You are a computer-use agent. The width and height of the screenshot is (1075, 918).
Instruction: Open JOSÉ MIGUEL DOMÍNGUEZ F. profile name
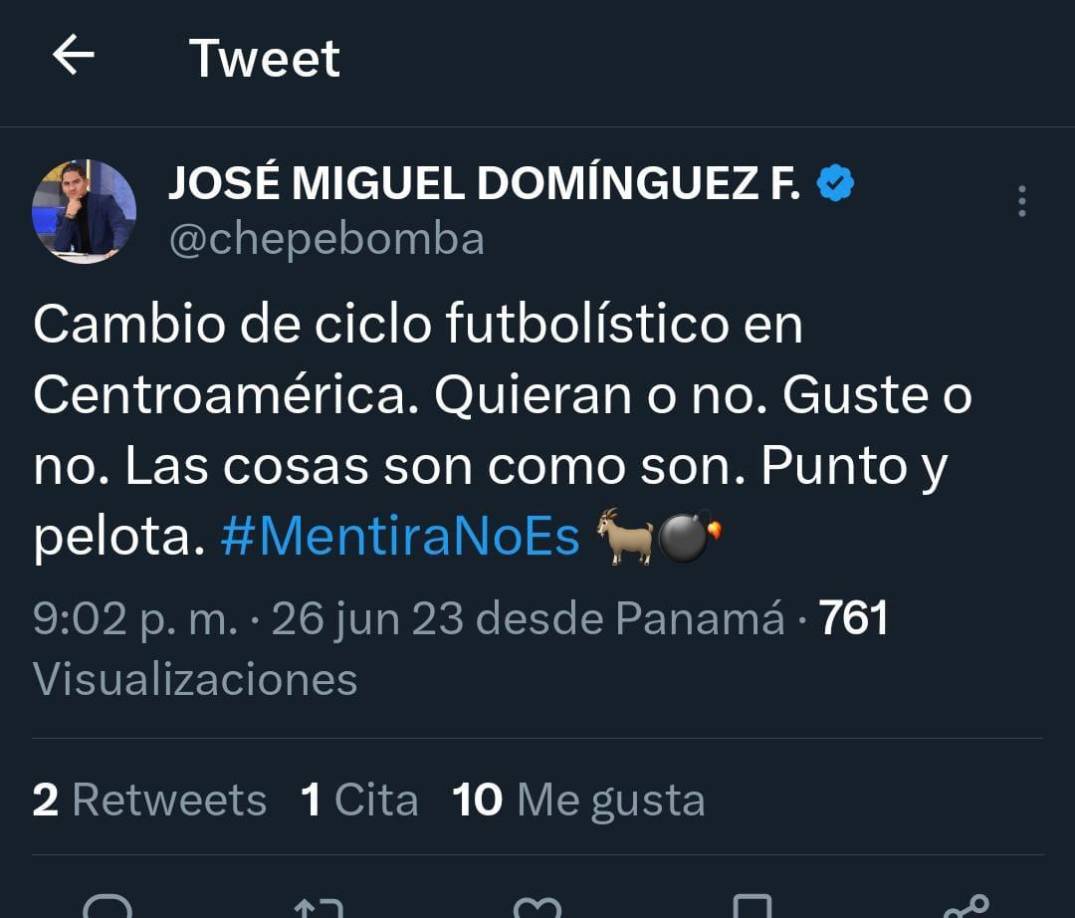[480, 182]
